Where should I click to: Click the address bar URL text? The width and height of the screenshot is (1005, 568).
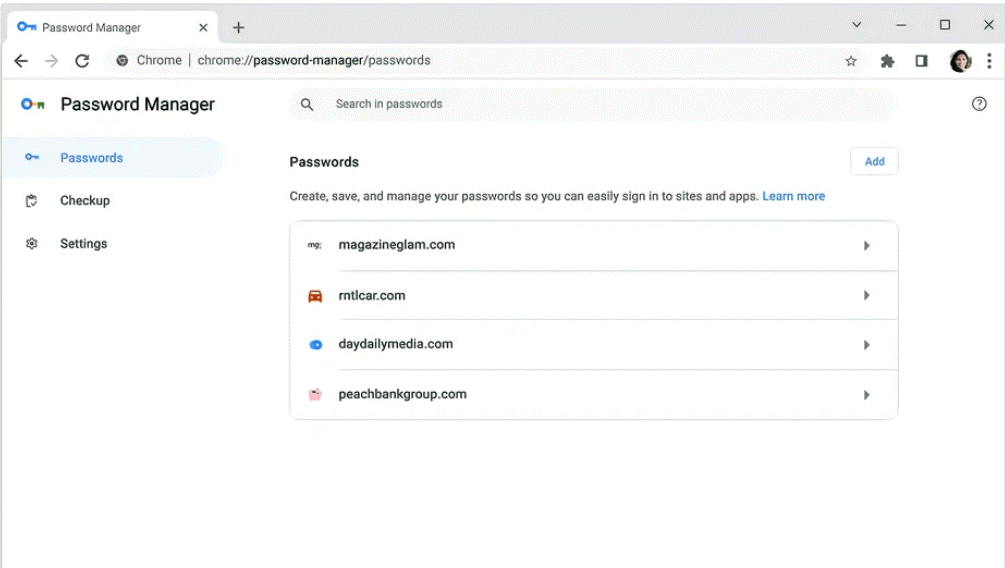[314, 60]
